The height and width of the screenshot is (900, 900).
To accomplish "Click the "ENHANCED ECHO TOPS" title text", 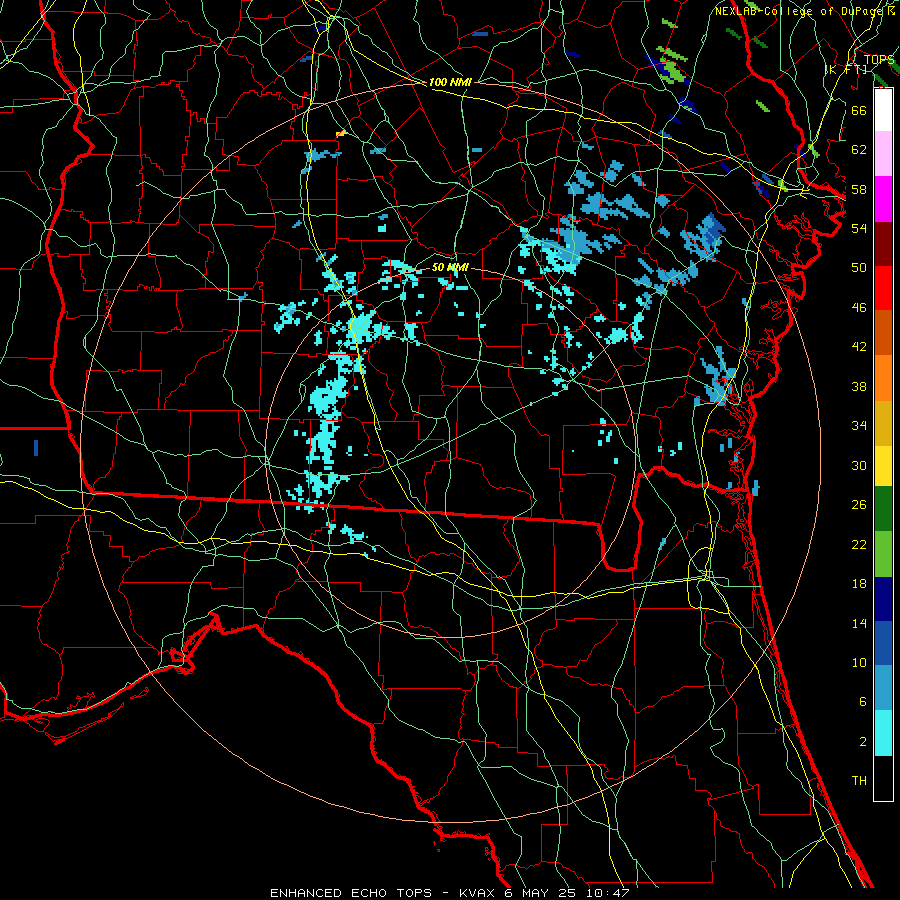I will (351, 893).
